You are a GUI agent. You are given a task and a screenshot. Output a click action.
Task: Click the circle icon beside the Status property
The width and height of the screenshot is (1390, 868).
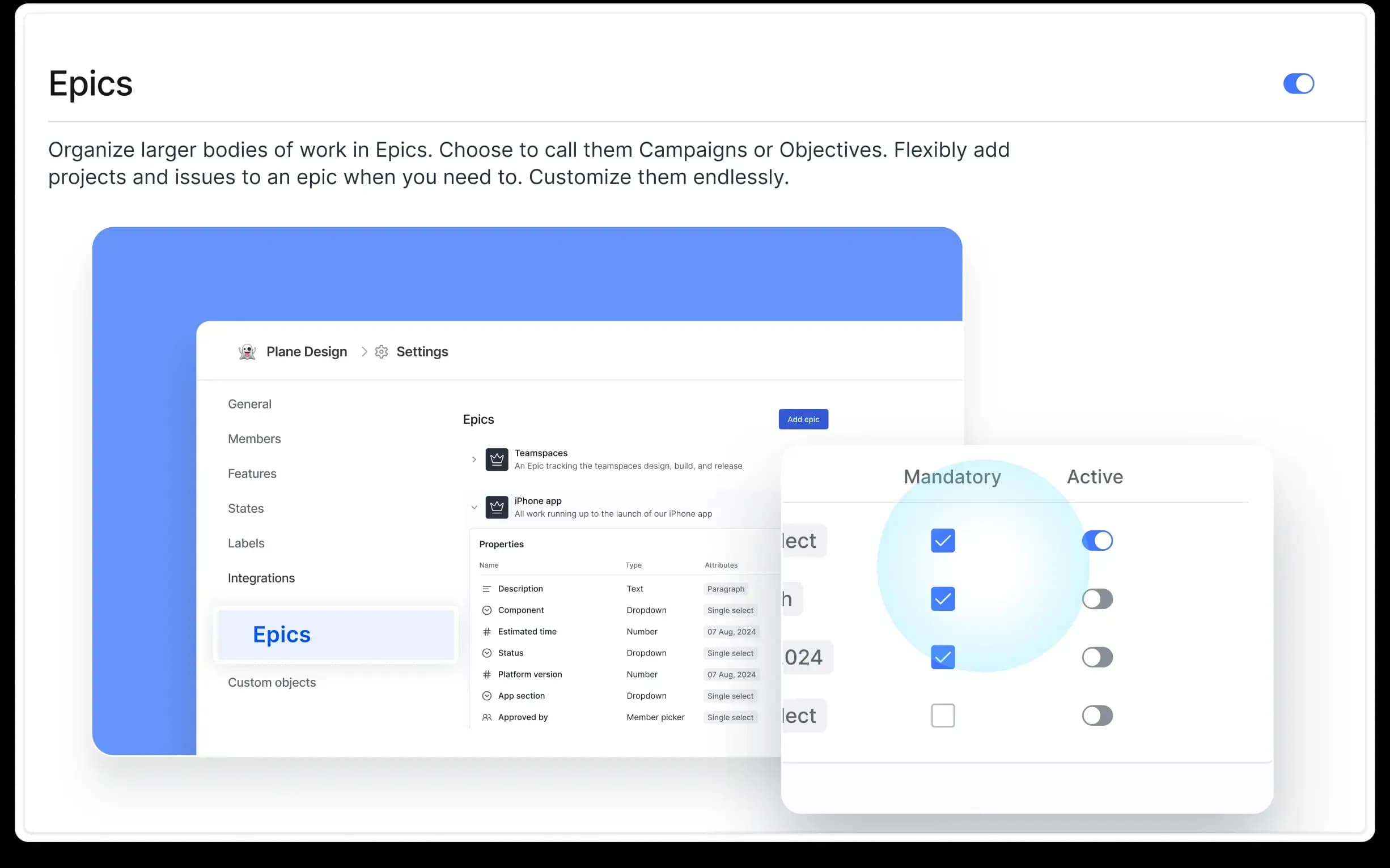click(x=487, y=653)
